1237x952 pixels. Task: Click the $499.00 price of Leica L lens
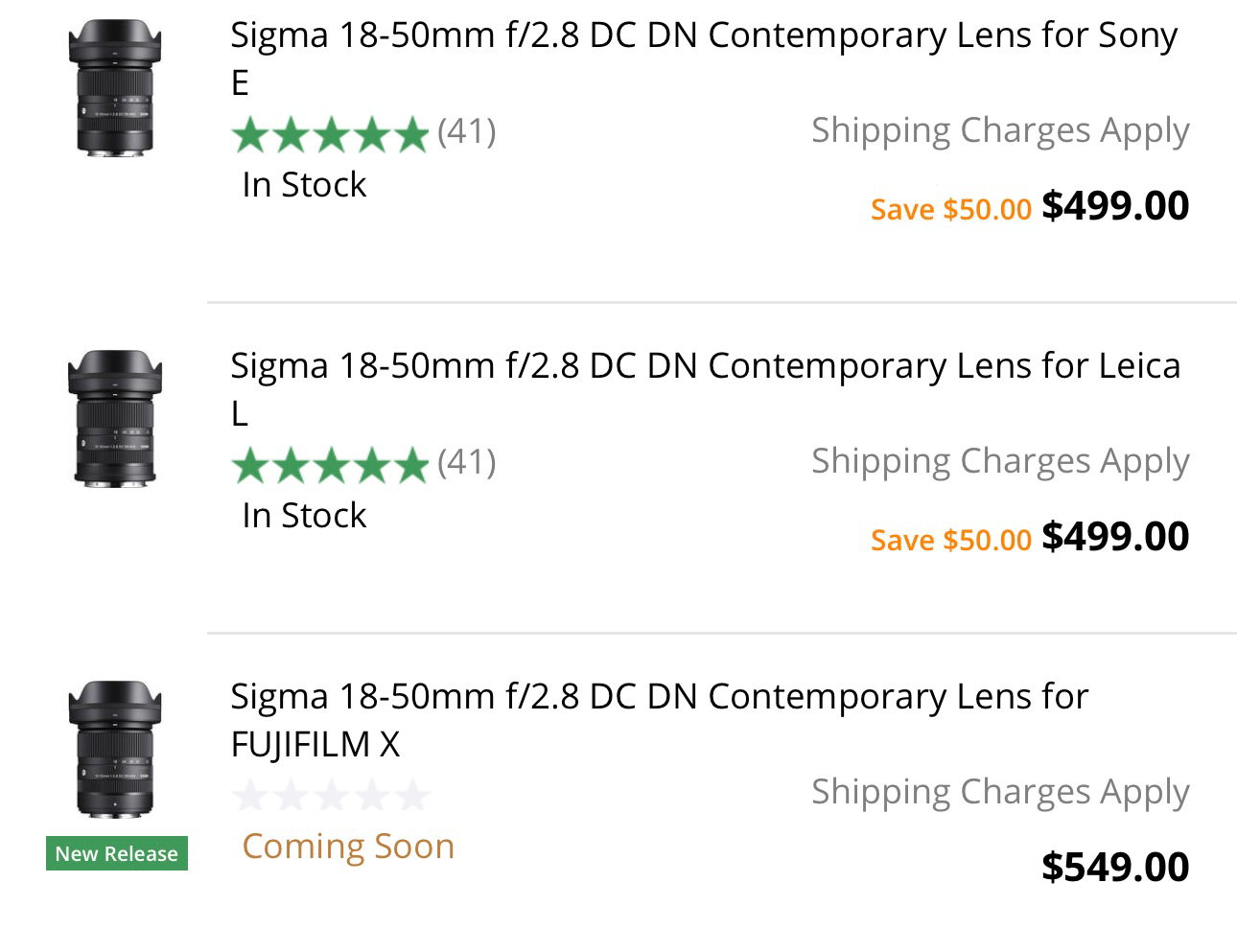tap(1115, 536)
